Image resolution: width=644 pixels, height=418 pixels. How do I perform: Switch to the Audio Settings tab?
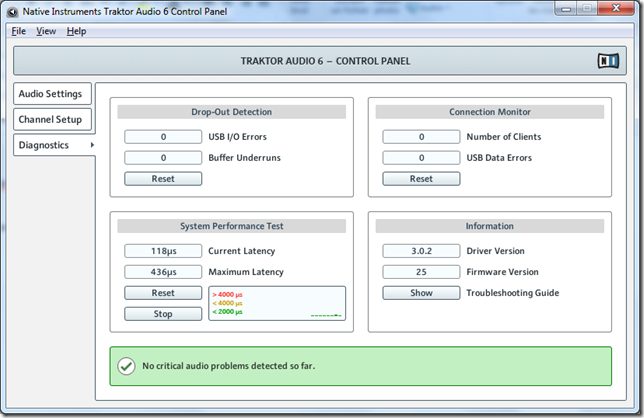[51, 94]
